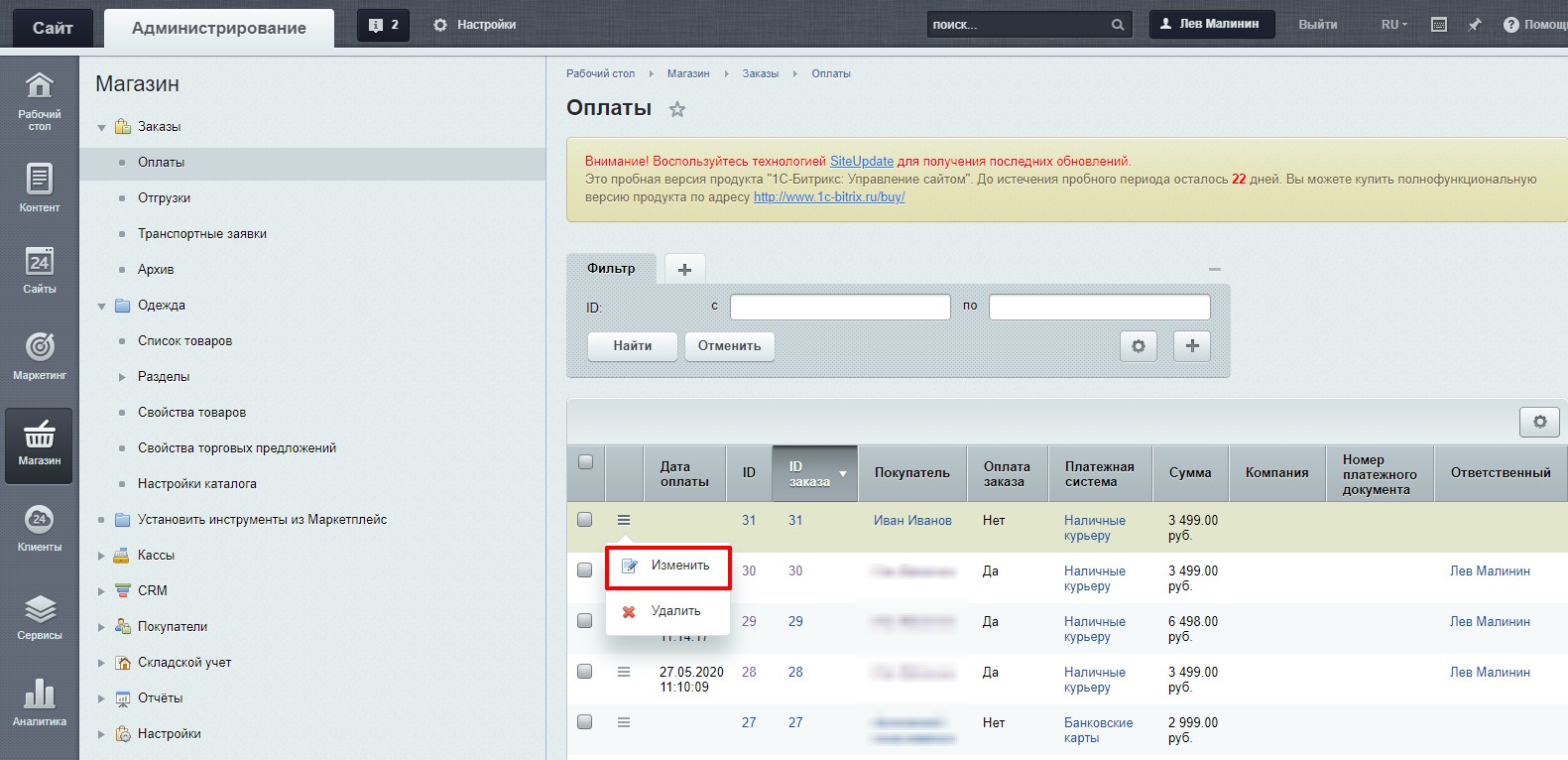
Task: Open table settings gear above grid
Action: click(x=1539, y=422)
